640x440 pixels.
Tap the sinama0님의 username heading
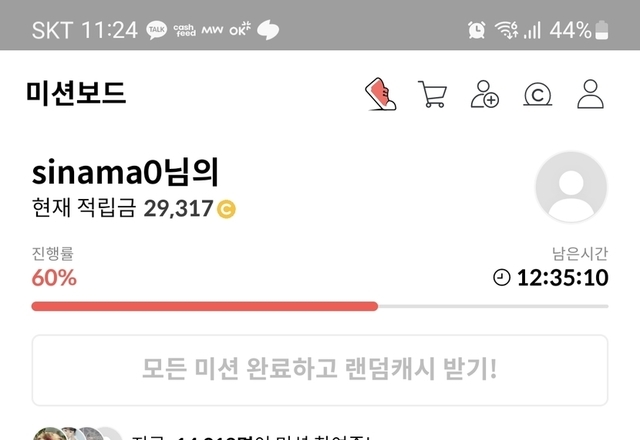(125, 172)
